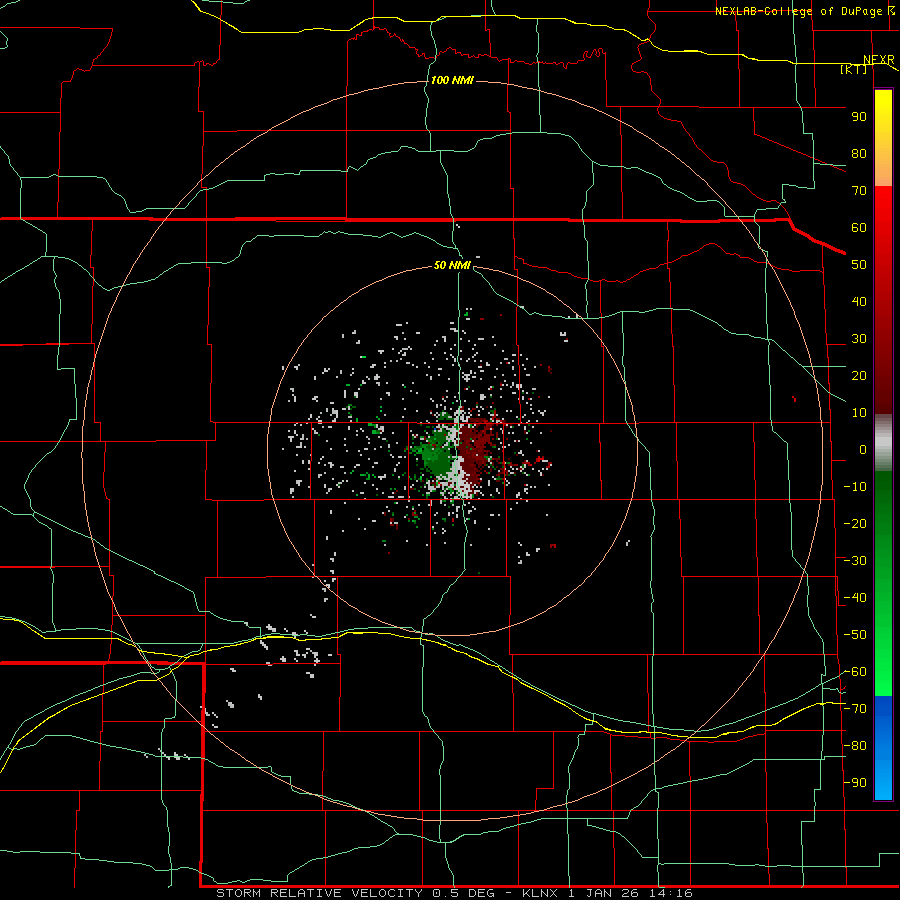Click the "-70" scale label
The image size is (900, 900).
855,709
